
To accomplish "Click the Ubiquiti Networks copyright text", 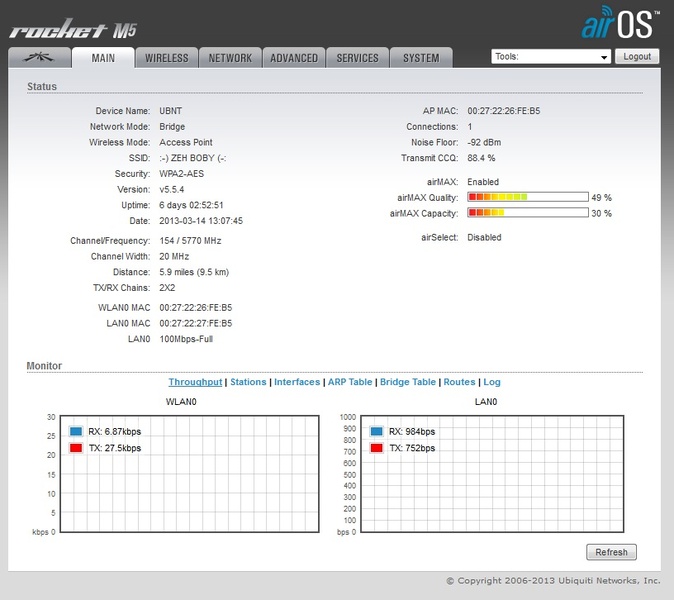I will point(553,581).
